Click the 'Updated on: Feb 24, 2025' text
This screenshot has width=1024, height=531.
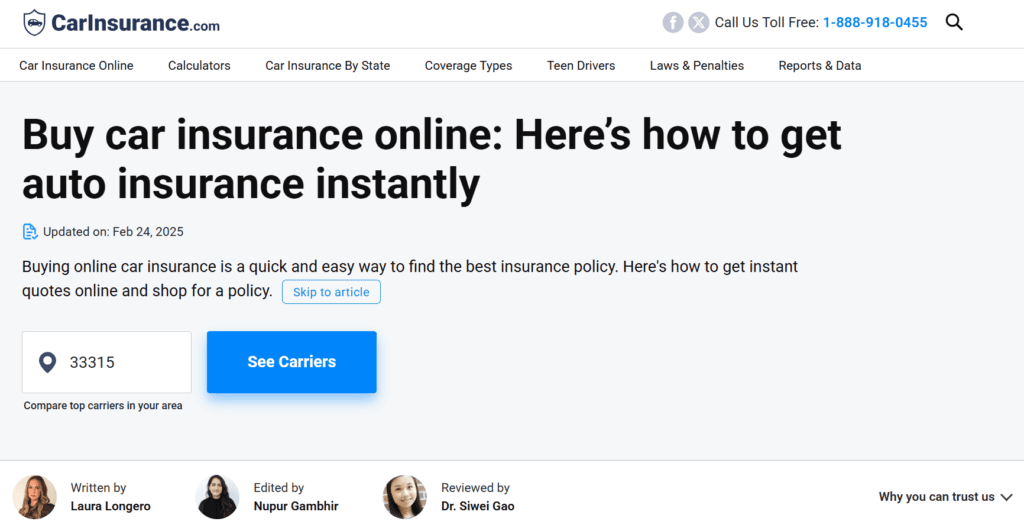[x=113, y=232]
